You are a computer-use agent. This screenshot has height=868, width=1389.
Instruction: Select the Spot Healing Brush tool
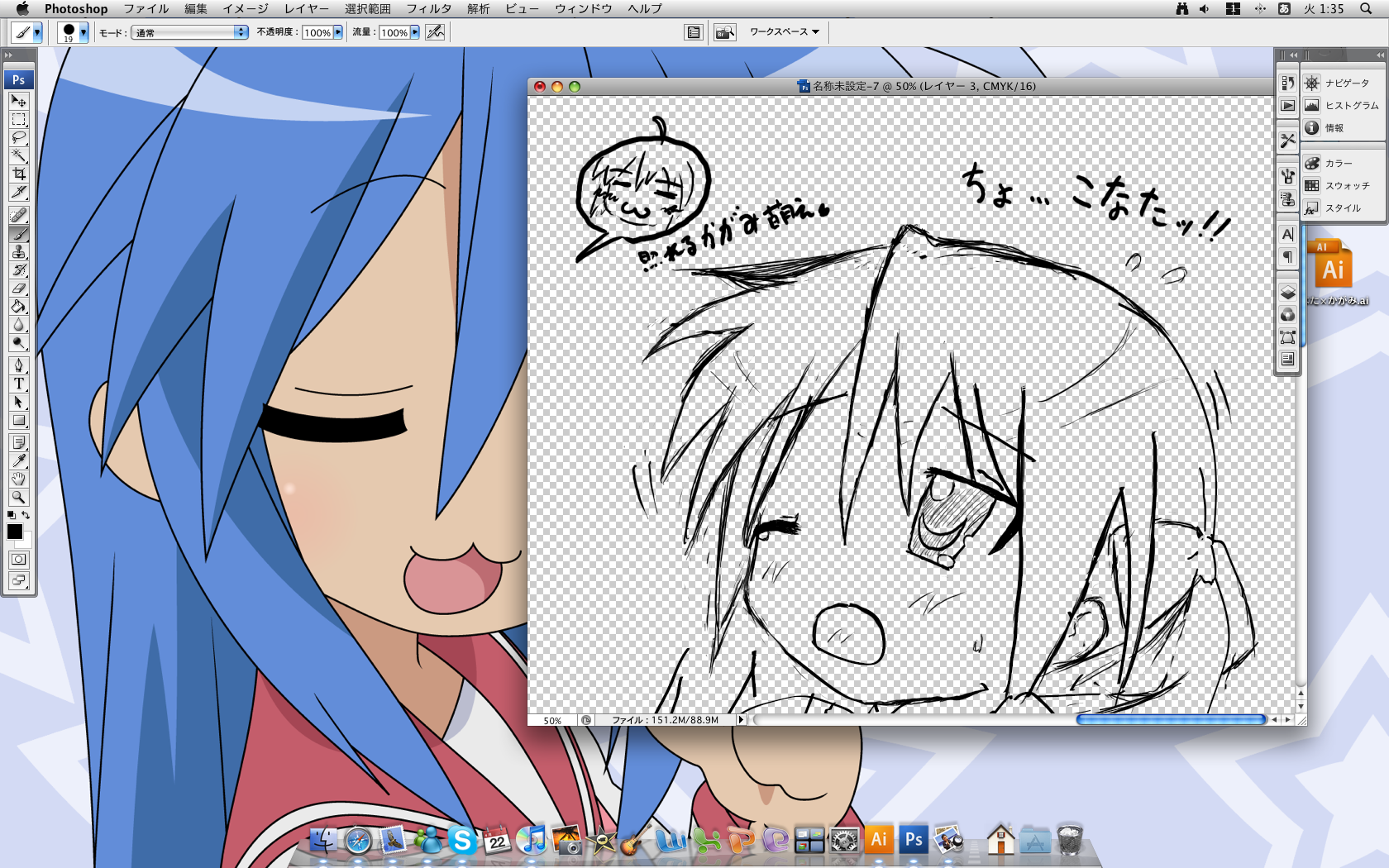pyautogui.click(x=19, y=216)
